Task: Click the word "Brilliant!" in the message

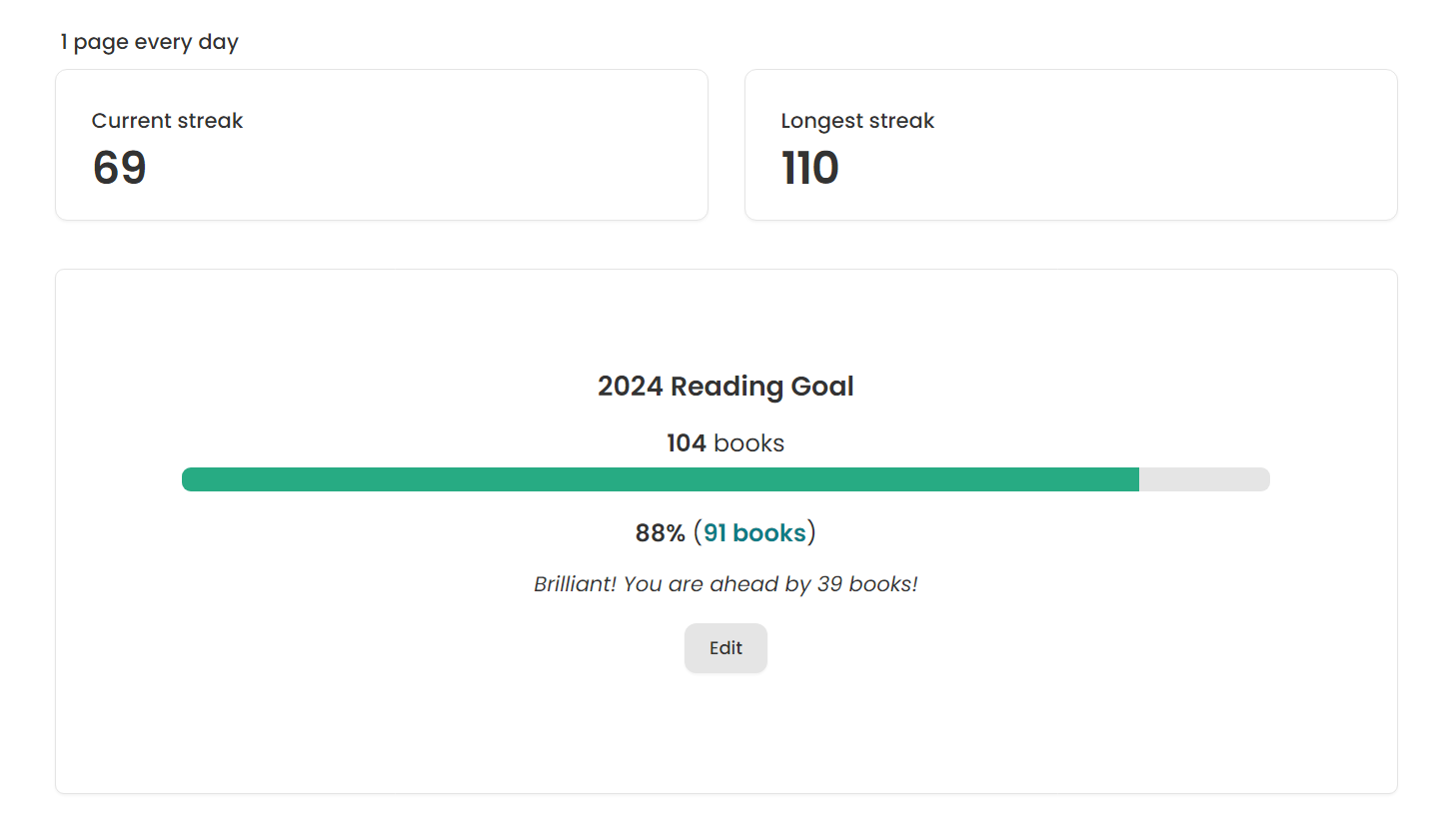Action: click(x=575, y=584)
